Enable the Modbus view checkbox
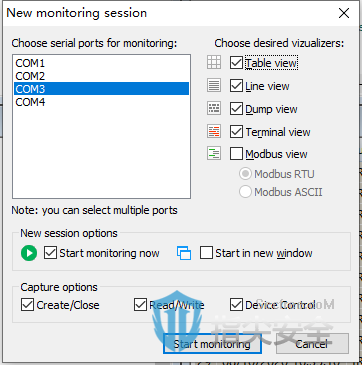This screenshot has height=365, width=362. 236,154
